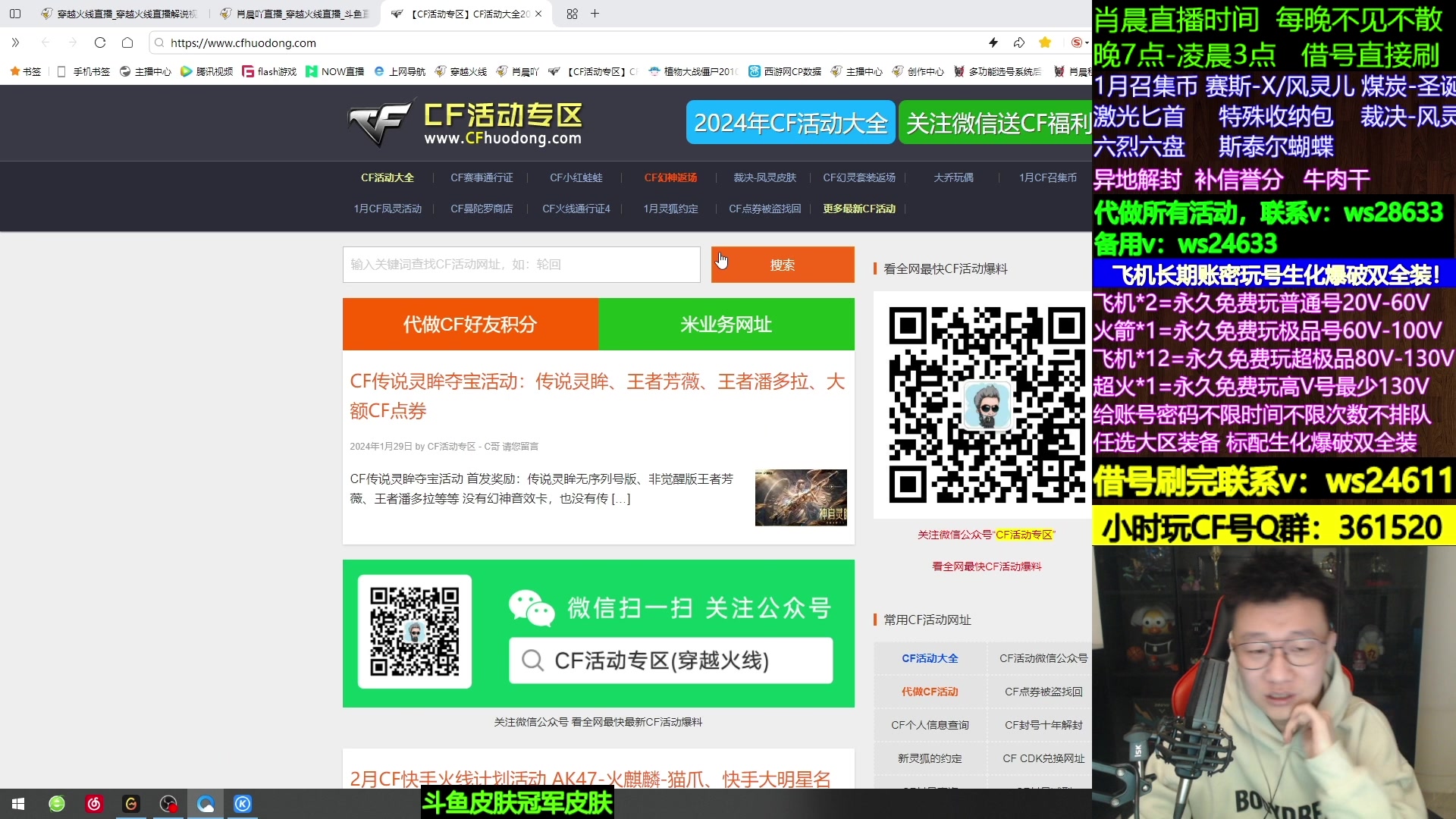Focus the address bar URL

(x=243, y=43)
